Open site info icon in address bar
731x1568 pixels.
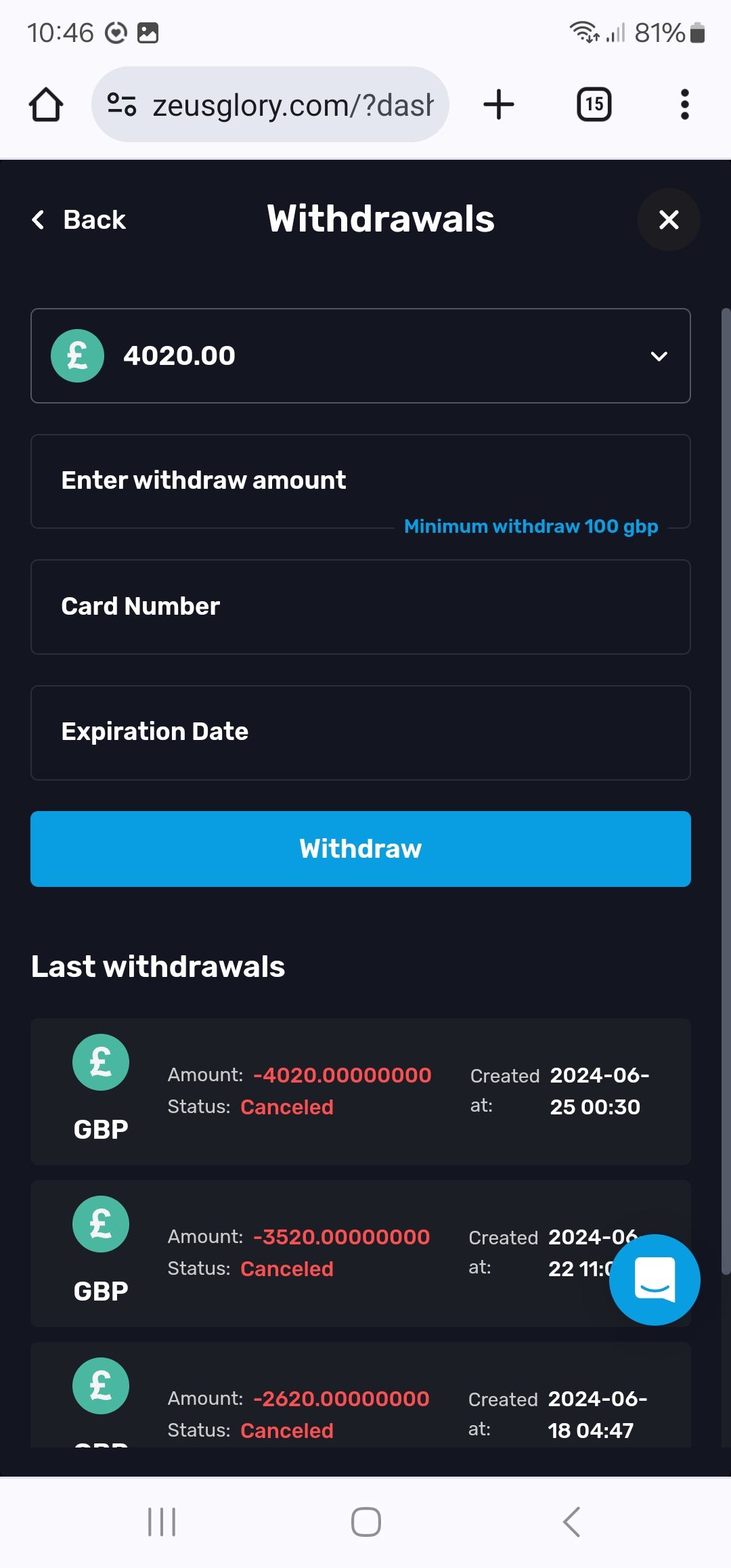(x=122, y=105)
